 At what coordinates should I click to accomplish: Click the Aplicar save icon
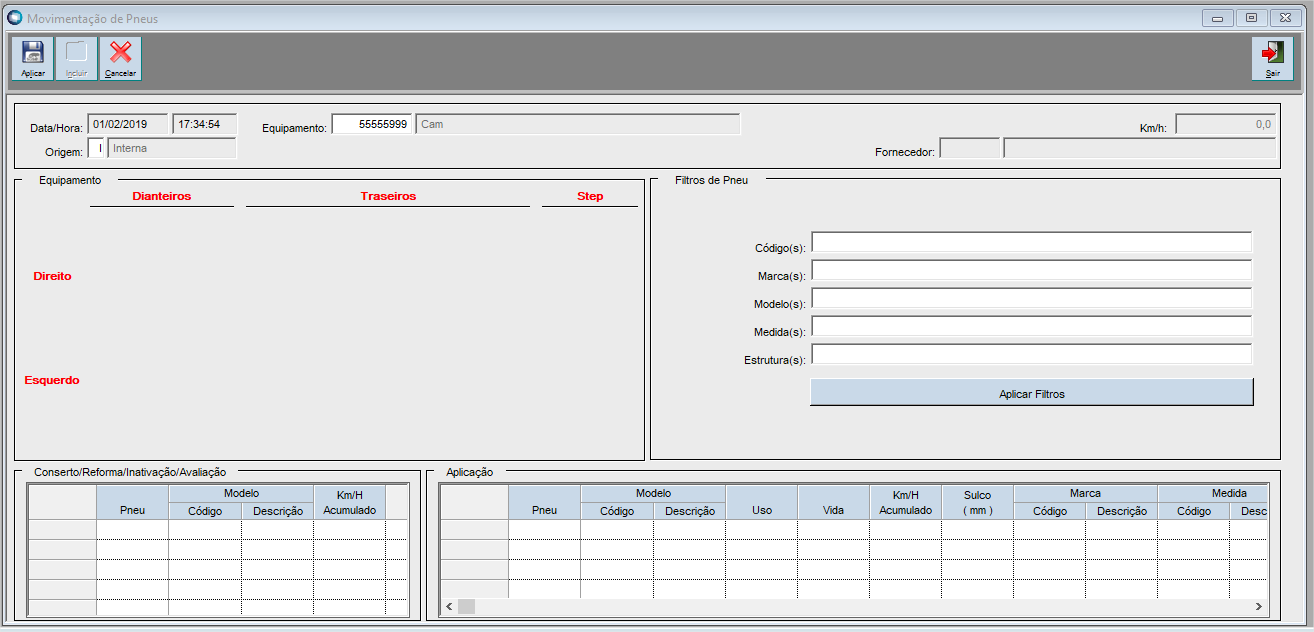(x=32, y=58)
